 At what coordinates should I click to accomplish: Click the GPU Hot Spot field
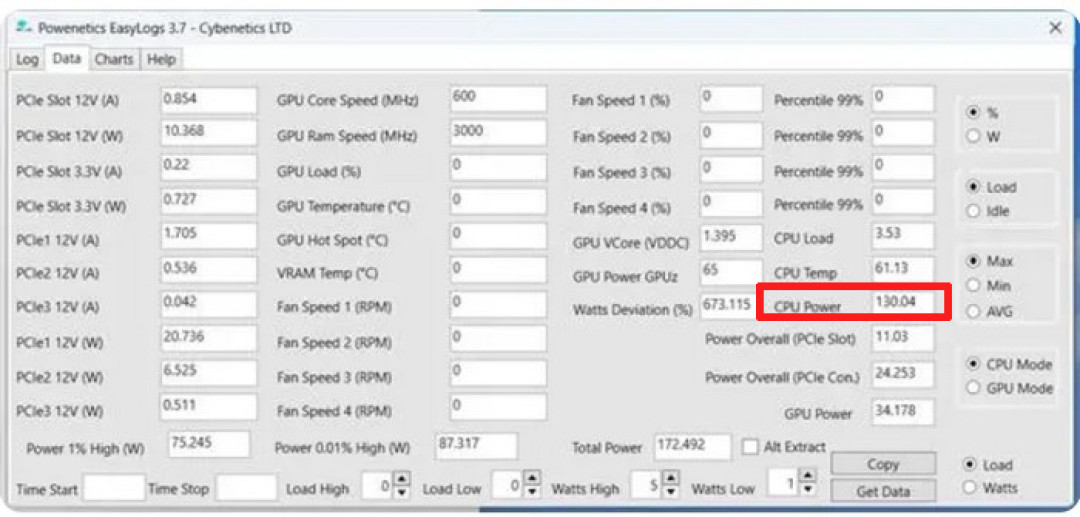coord(498,235)
